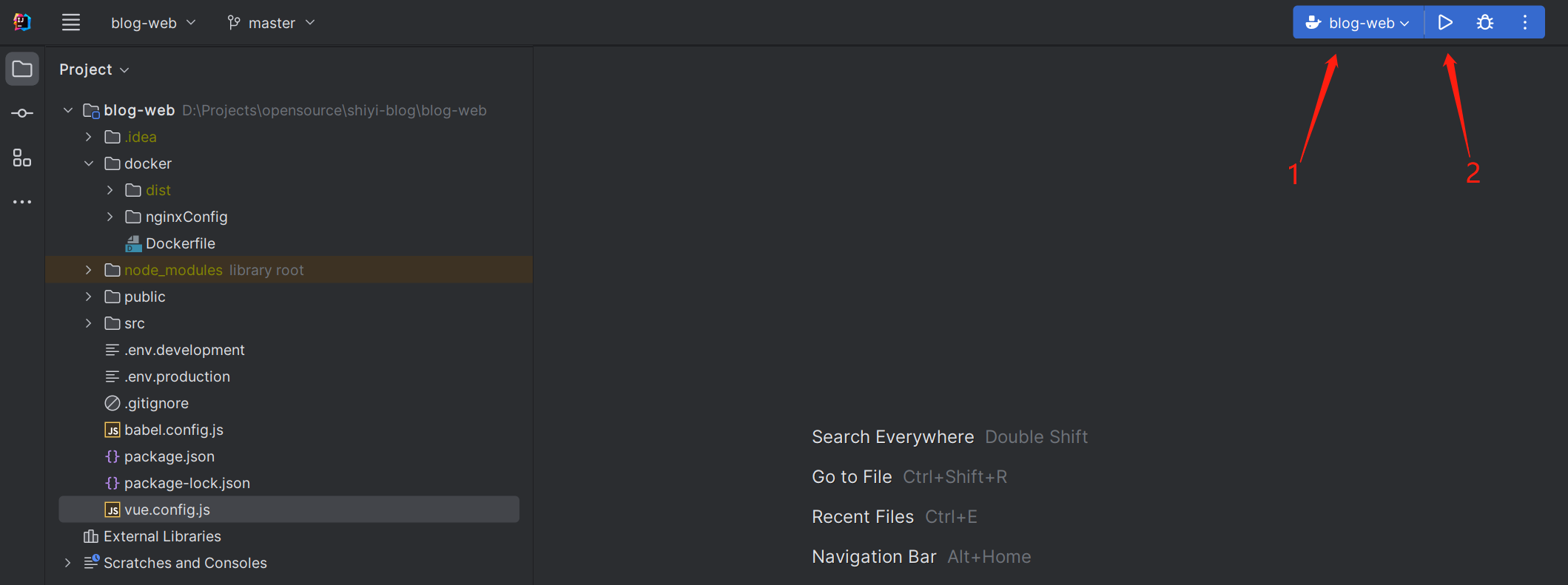Click the Debug bug icon
The image size is (1568, 585).
(x=1484, y=23)
